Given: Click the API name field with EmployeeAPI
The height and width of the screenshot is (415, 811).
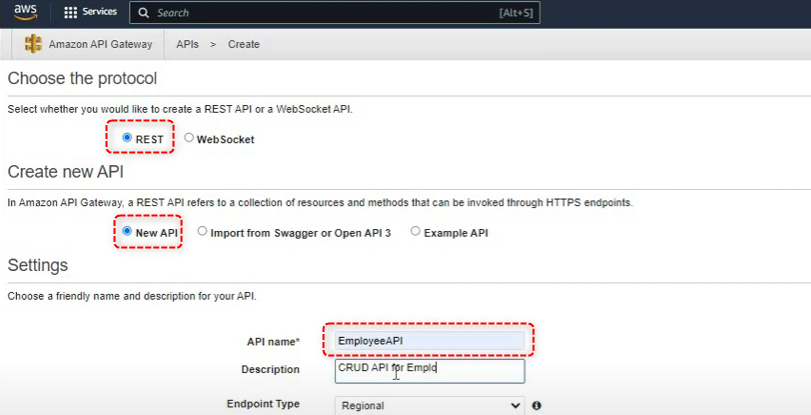Looking at the screenshot, I should coord(429,340).
